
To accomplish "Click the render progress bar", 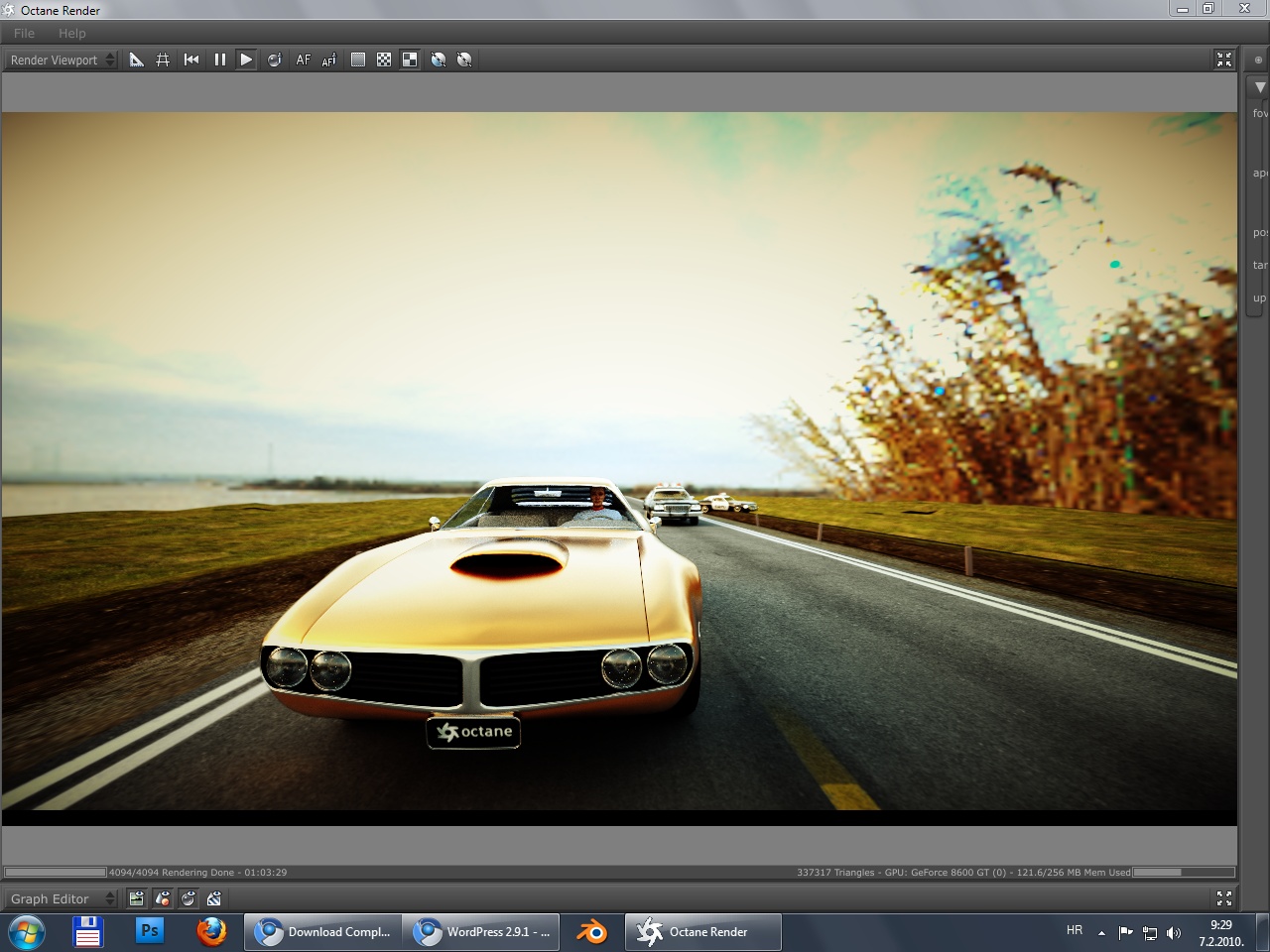I will [56, 873].
